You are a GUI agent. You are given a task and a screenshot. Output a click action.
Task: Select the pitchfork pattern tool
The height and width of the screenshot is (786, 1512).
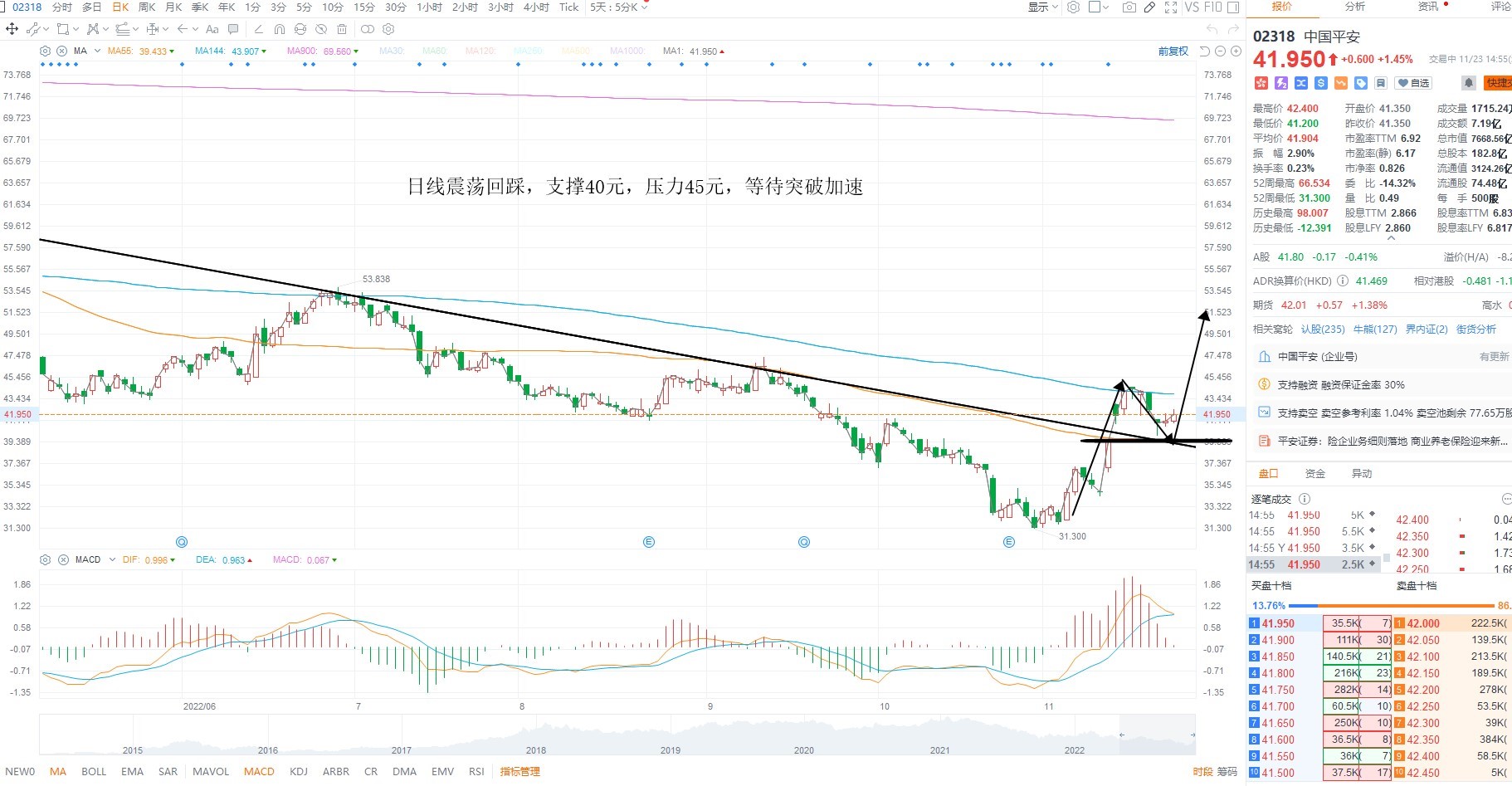(x=93, y=29)
